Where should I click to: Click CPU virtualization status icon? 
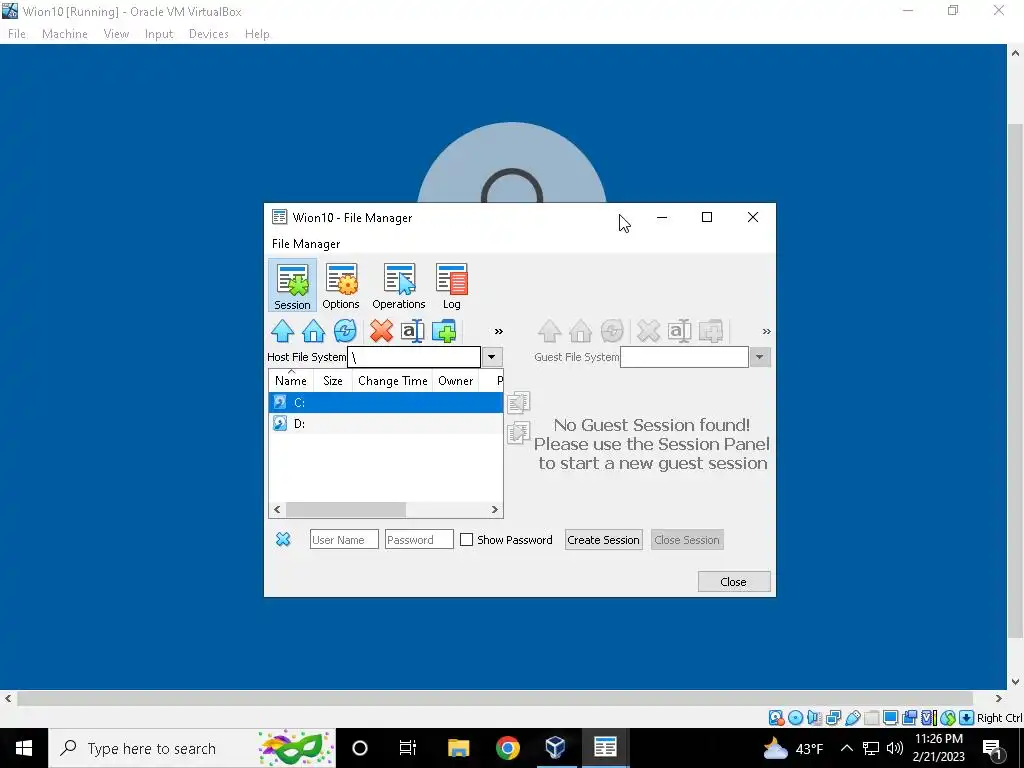[928, 718]
